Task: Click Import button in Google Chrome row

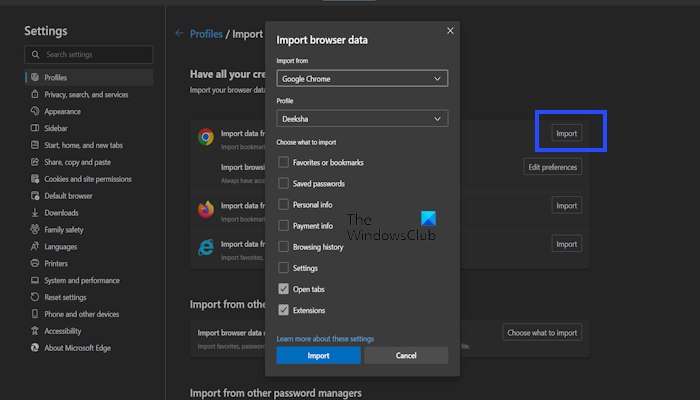Action: 567,133
